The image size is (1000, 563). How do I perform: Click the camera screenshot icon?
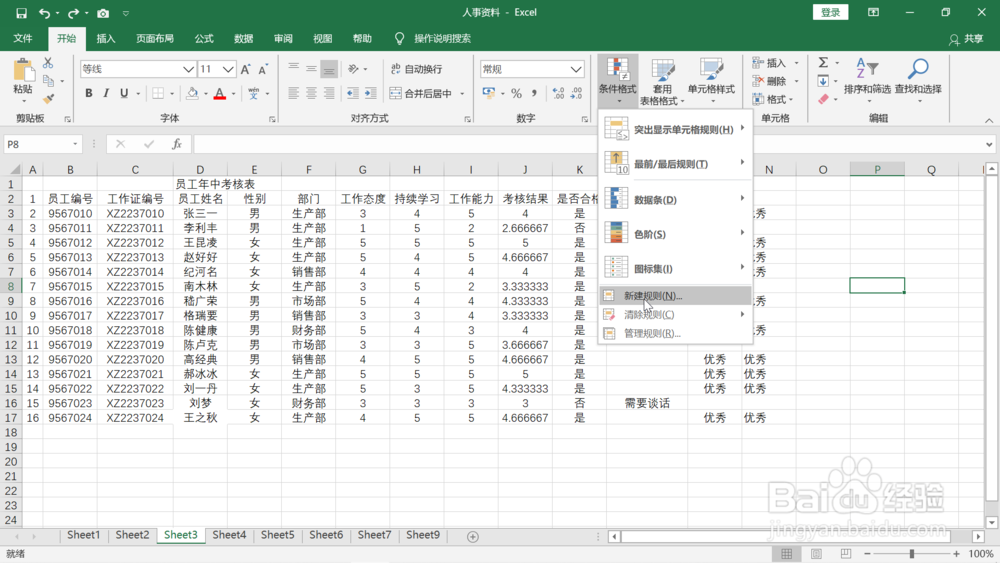(x=103, y=13)
